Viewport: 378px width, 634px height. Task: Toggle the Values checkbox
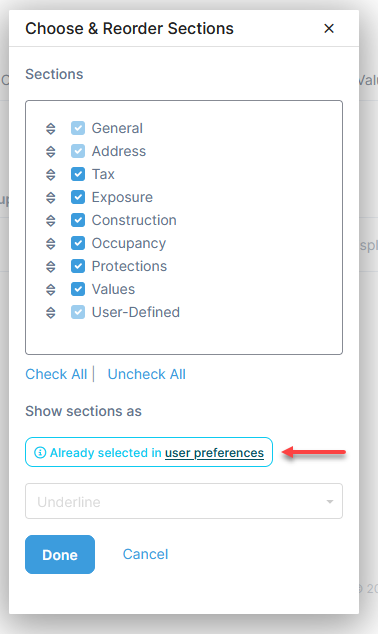(78, 289)
